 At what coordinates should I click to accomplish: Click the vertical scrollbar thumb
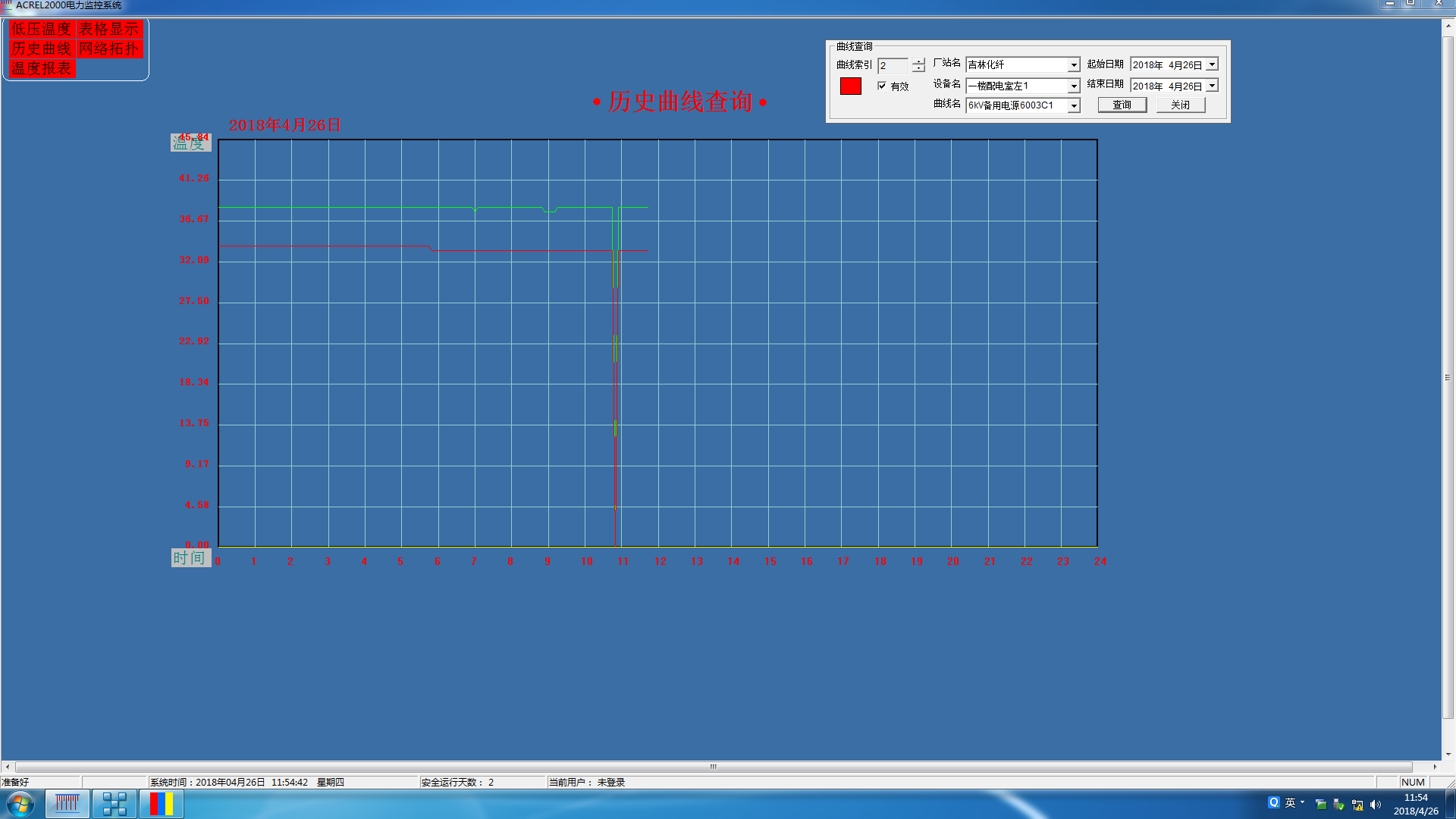(x=1448, y=377)
